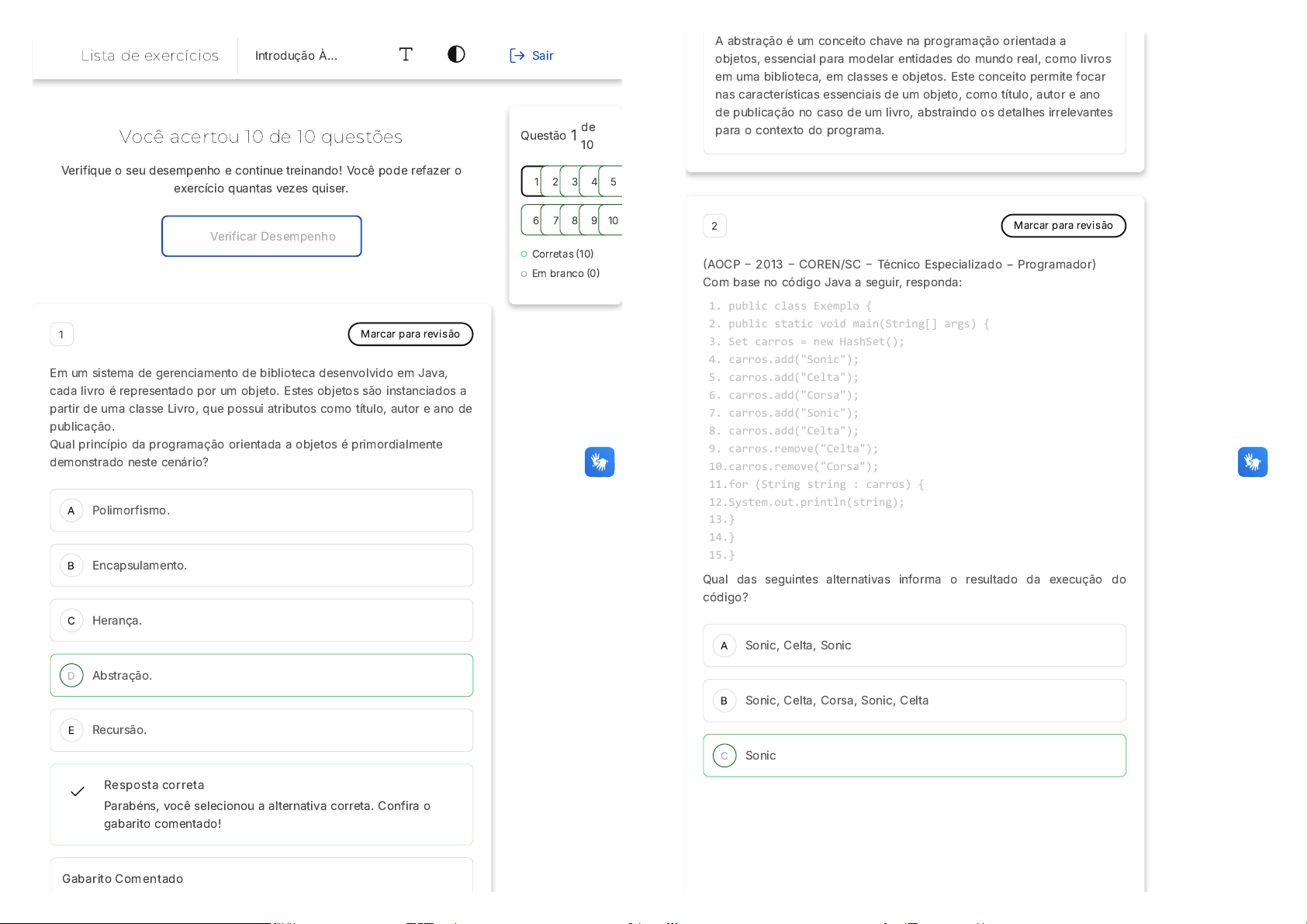Screen dimensions: 1307x924
Task: Choose option C Herança
Action: 261,621
